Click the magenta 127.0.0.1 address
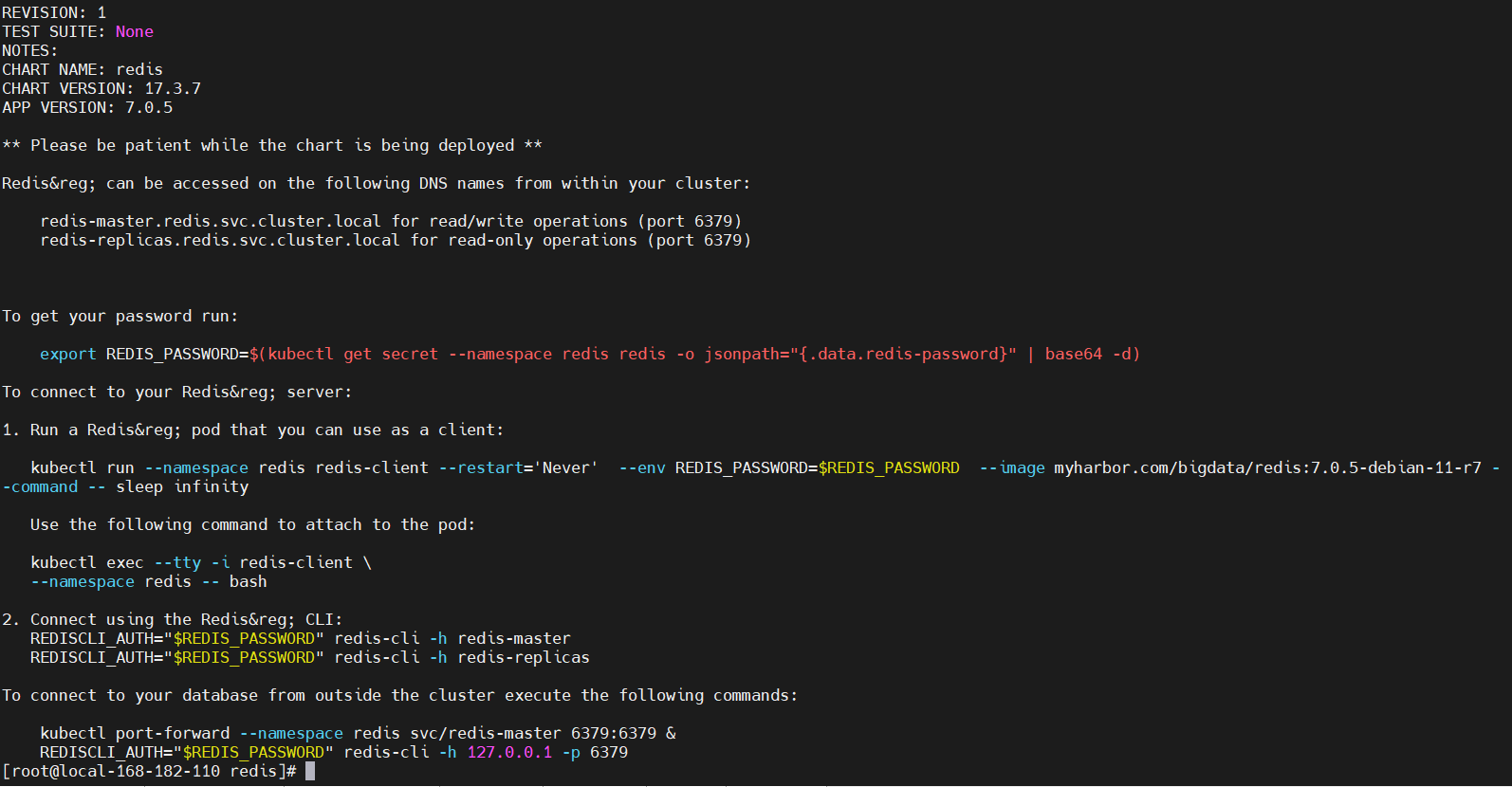1512x787 pixels. [x=509, y=752]
